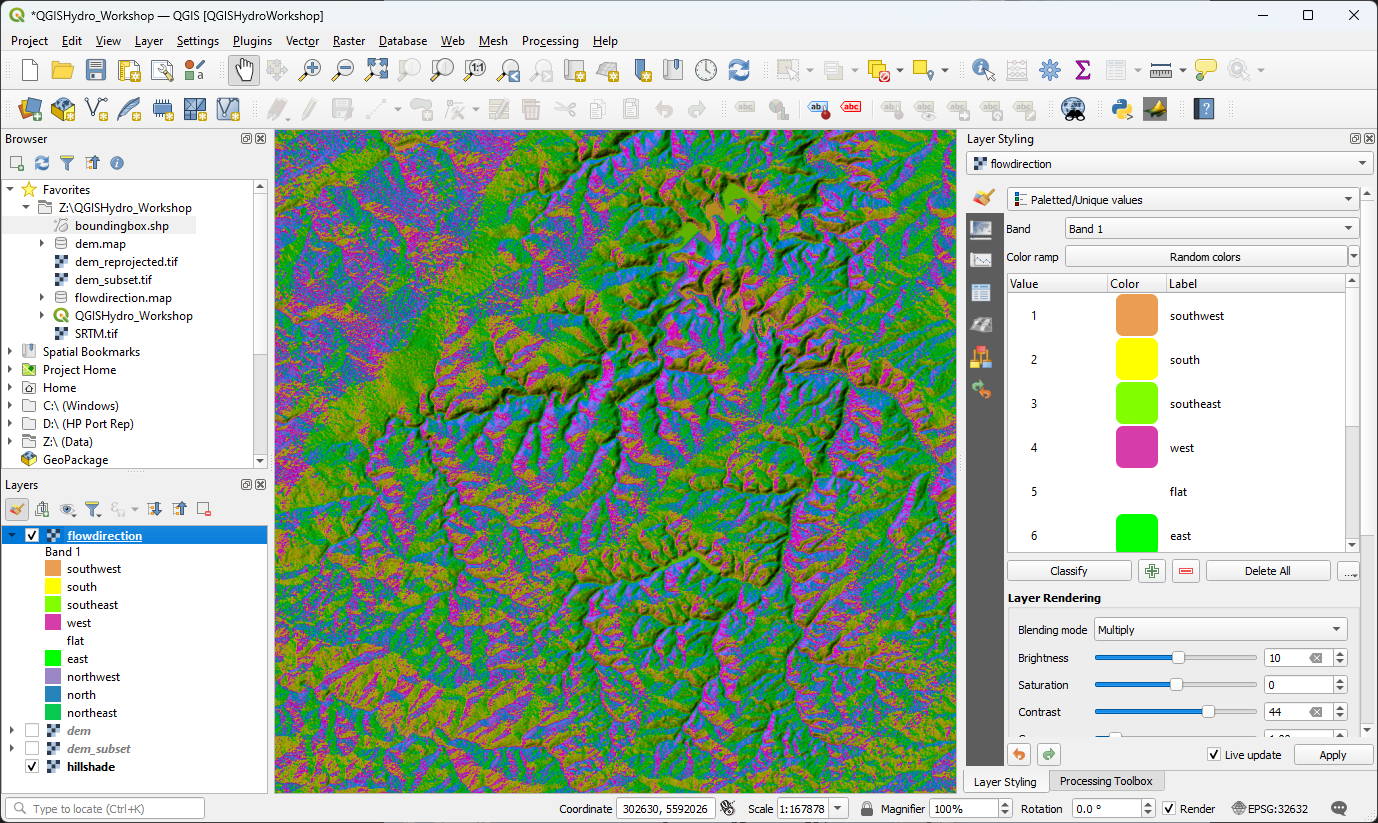
Task: Open the New GeoPackage Layer tool
Action: [x=63, y=109]
